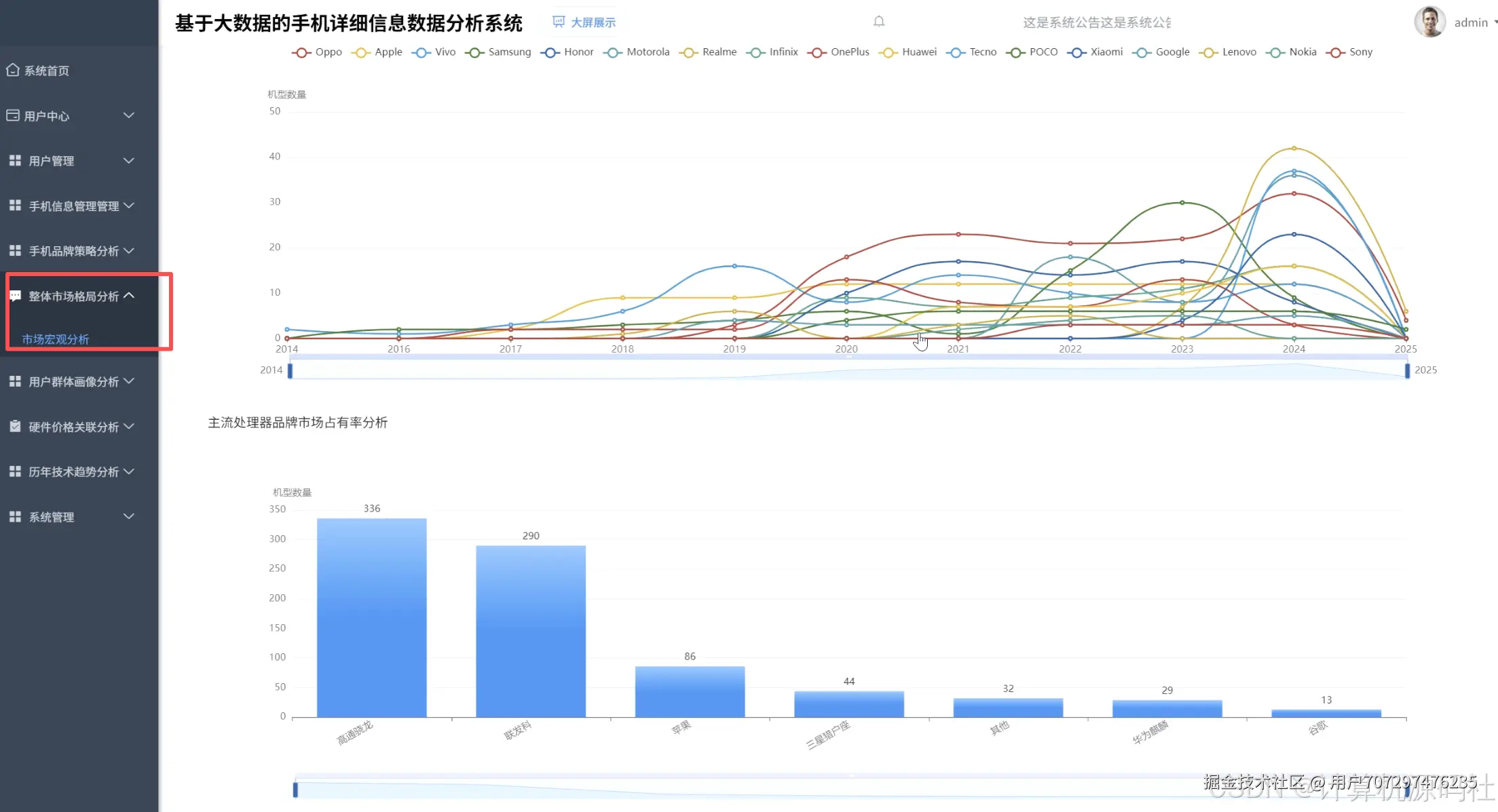This screenshot has height=812, width=1498.
Task: Click the 2014 left handle of year slider
Action: pyautogui.click(x=291, y=370)
